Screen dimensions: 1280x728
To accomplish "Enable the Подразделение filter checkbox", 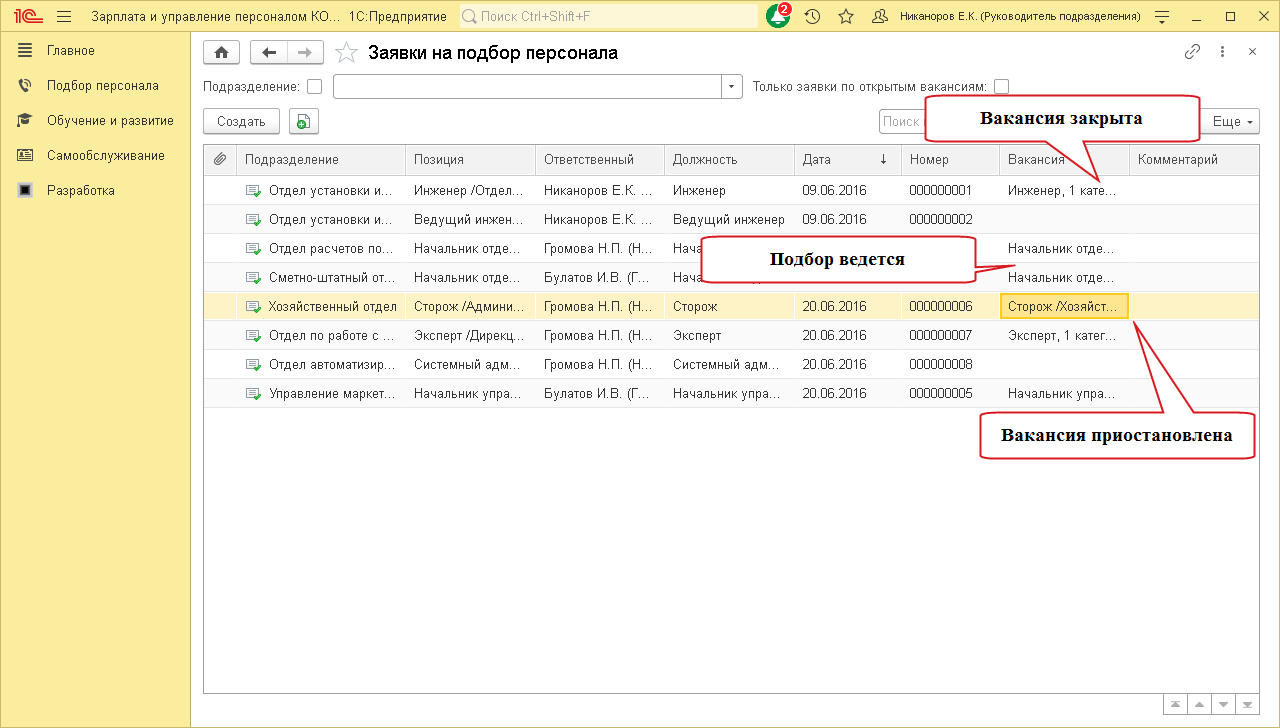I will [x=315, y=87].
